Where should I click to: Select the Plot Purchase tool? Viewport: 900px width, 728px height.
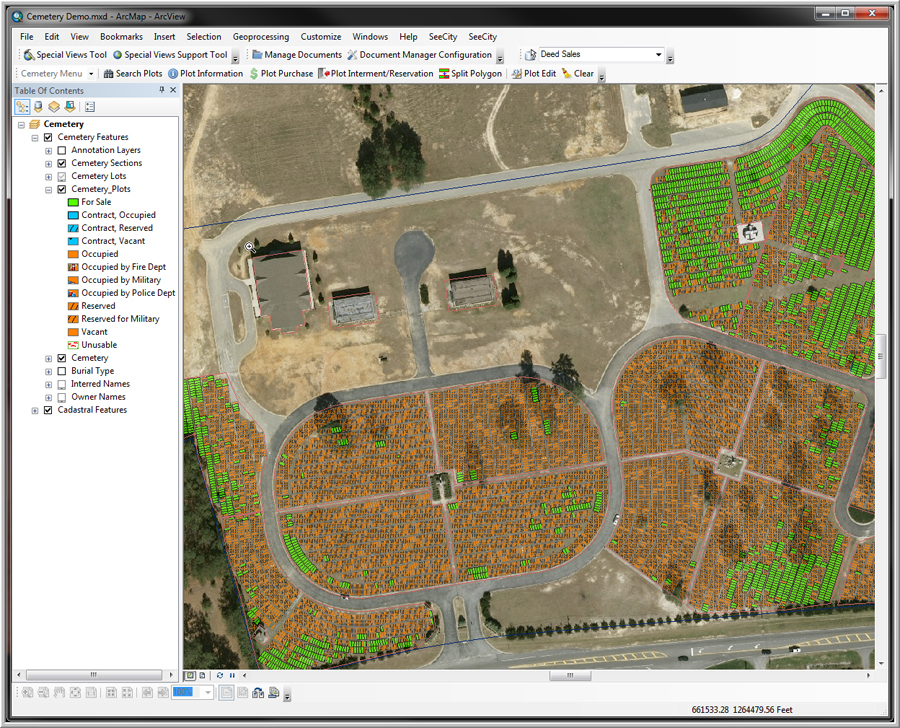pos(281,74)
